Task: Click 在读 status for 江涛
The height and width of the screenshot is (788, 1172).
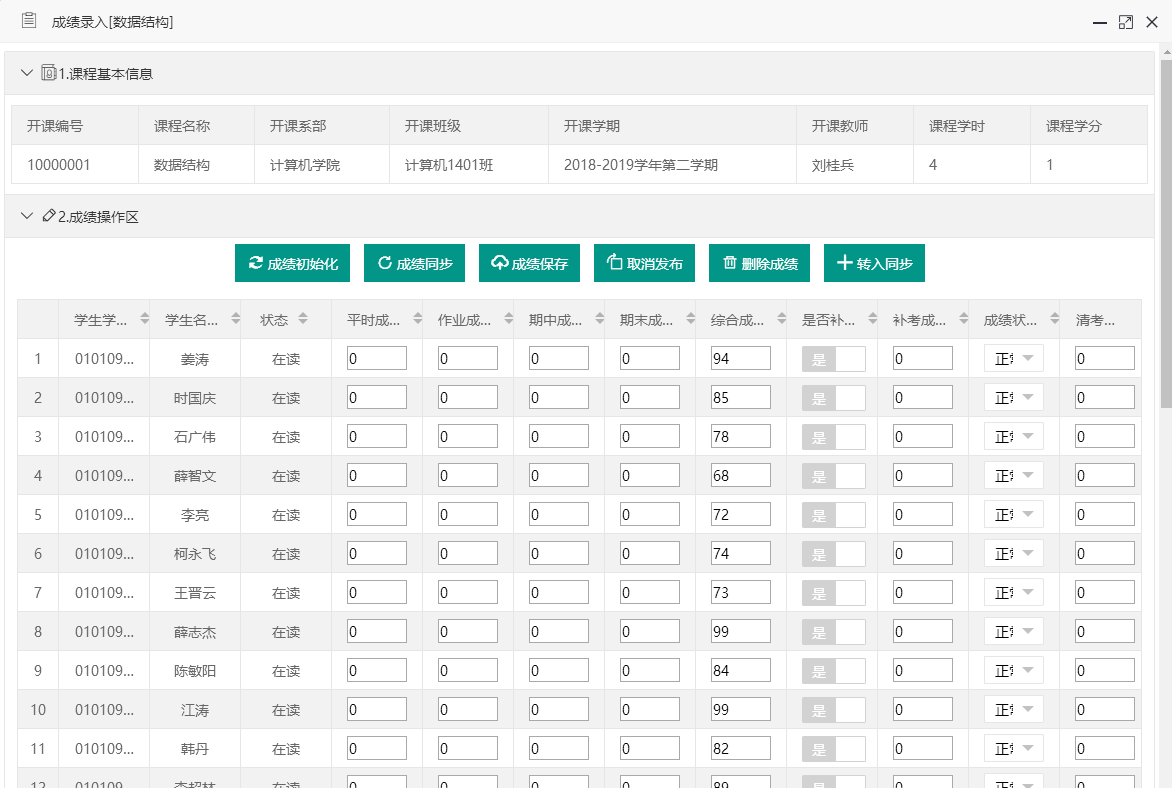Action: pos(286,710)
